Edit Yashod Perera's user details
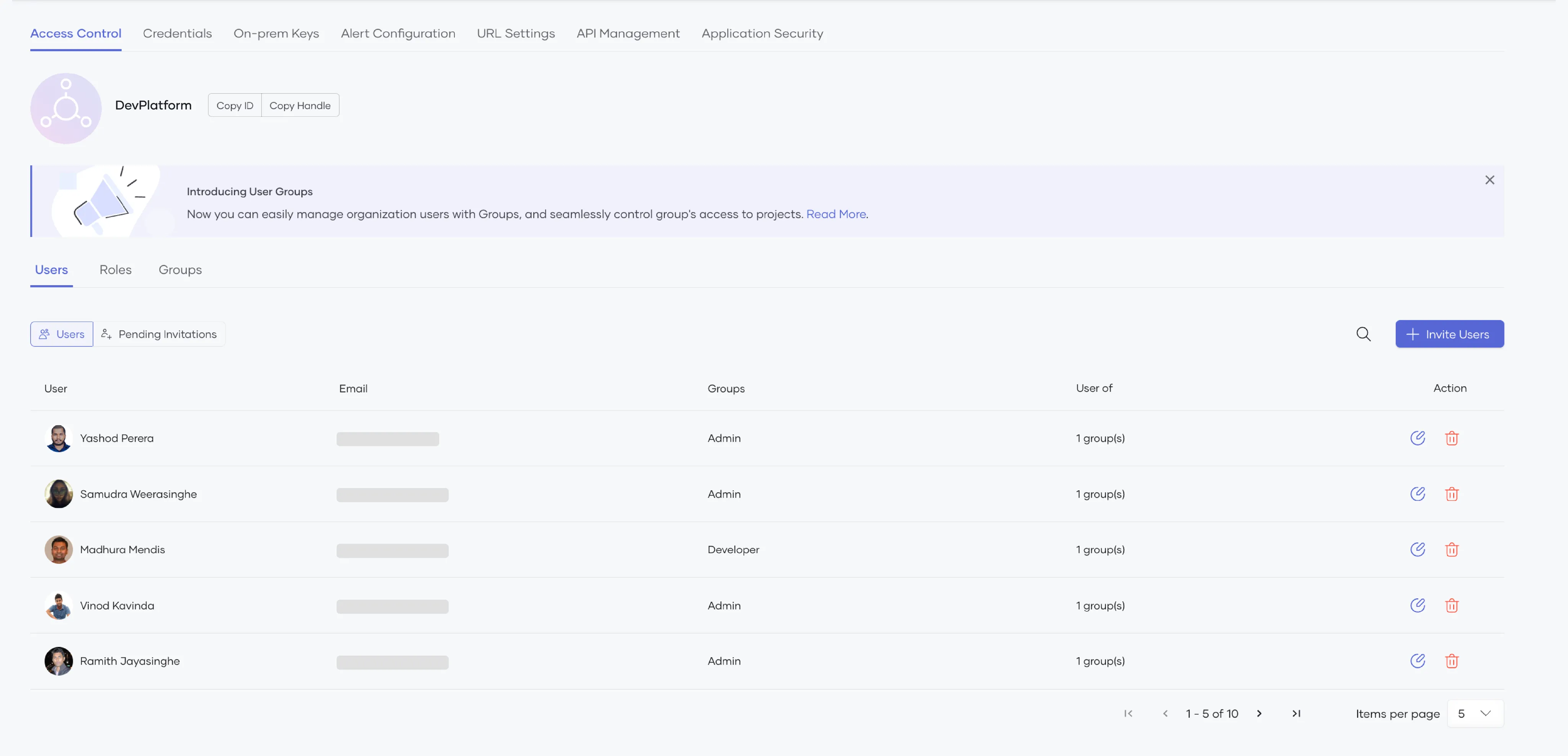The width and height of the screenshot is (1568, 756). click(1418, 438)
